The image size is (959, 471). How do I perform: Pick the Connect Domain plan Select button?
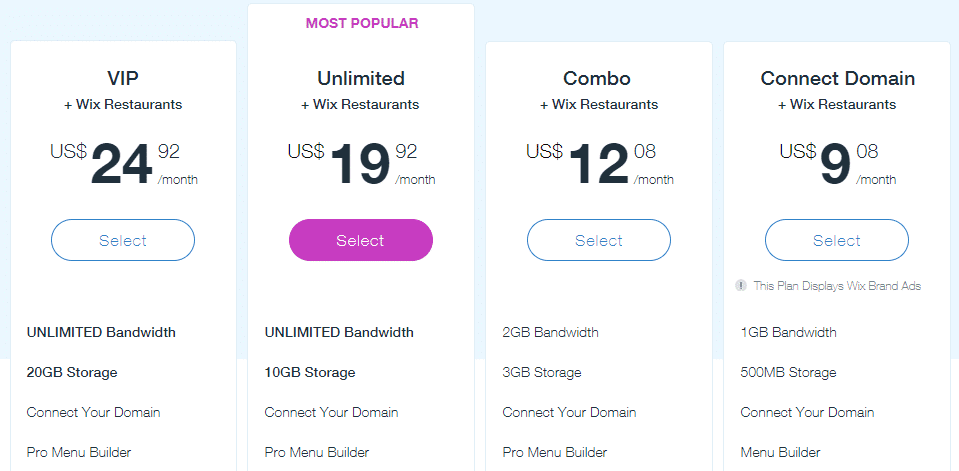pos(837,240)
